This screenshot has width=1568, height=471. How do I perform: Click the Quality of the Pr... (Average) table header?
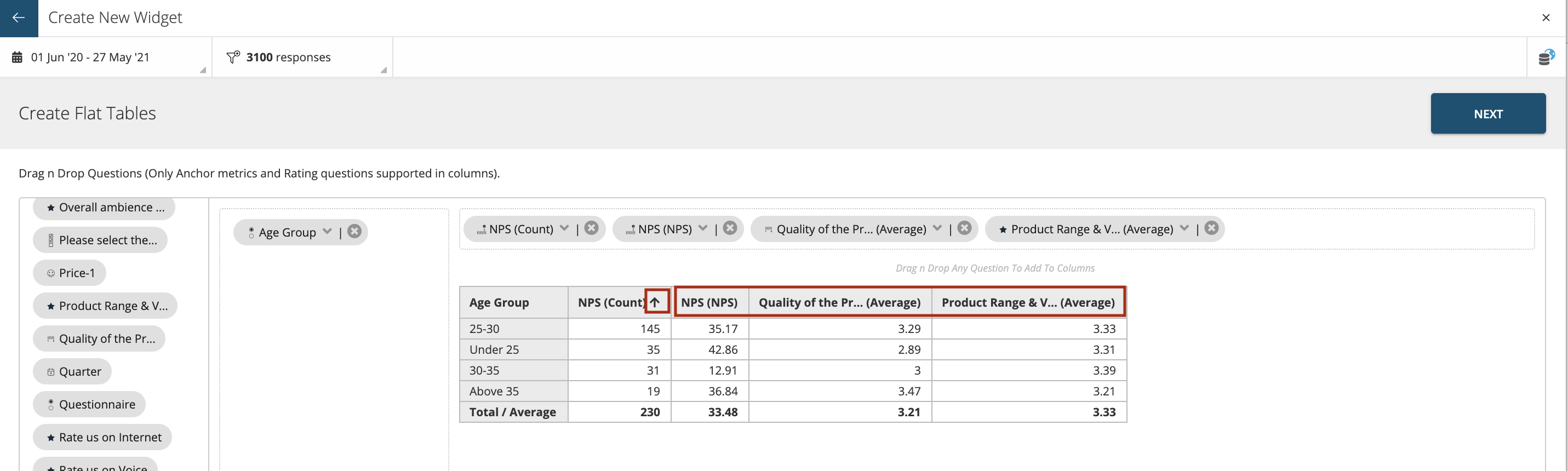(x=839, y=302)
